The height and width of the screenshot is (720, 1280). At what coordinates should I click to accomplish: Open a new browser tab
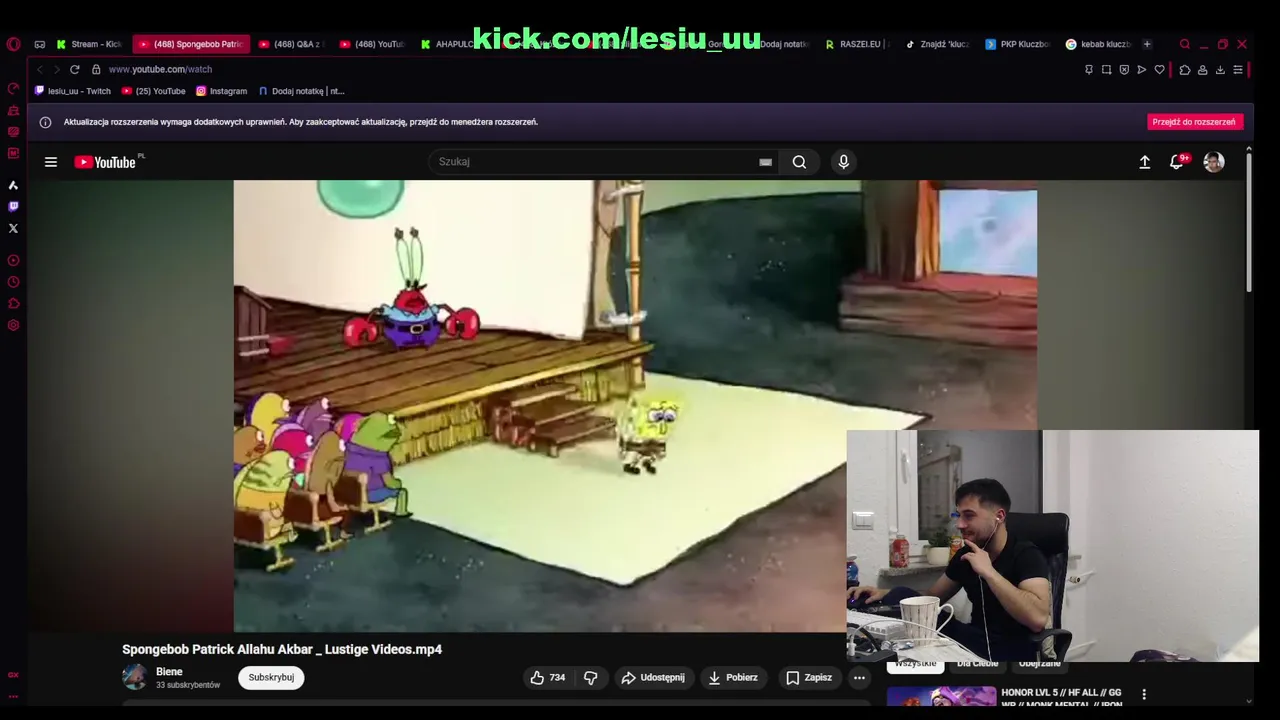pyautogui.click(x=1147, y=44)
